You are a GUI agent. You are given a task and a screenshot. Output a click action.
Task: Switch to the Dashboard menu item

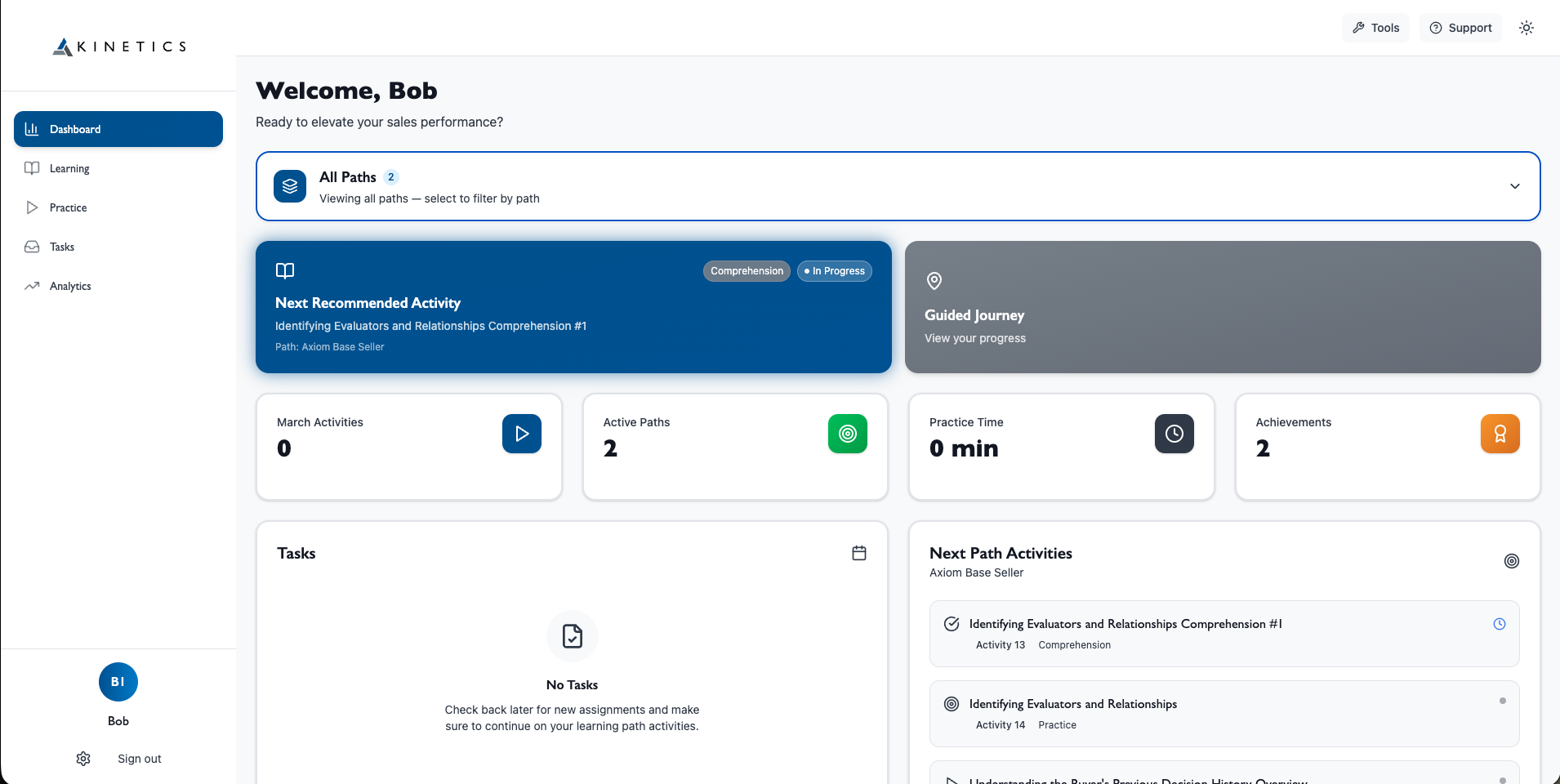coord(75,129)
